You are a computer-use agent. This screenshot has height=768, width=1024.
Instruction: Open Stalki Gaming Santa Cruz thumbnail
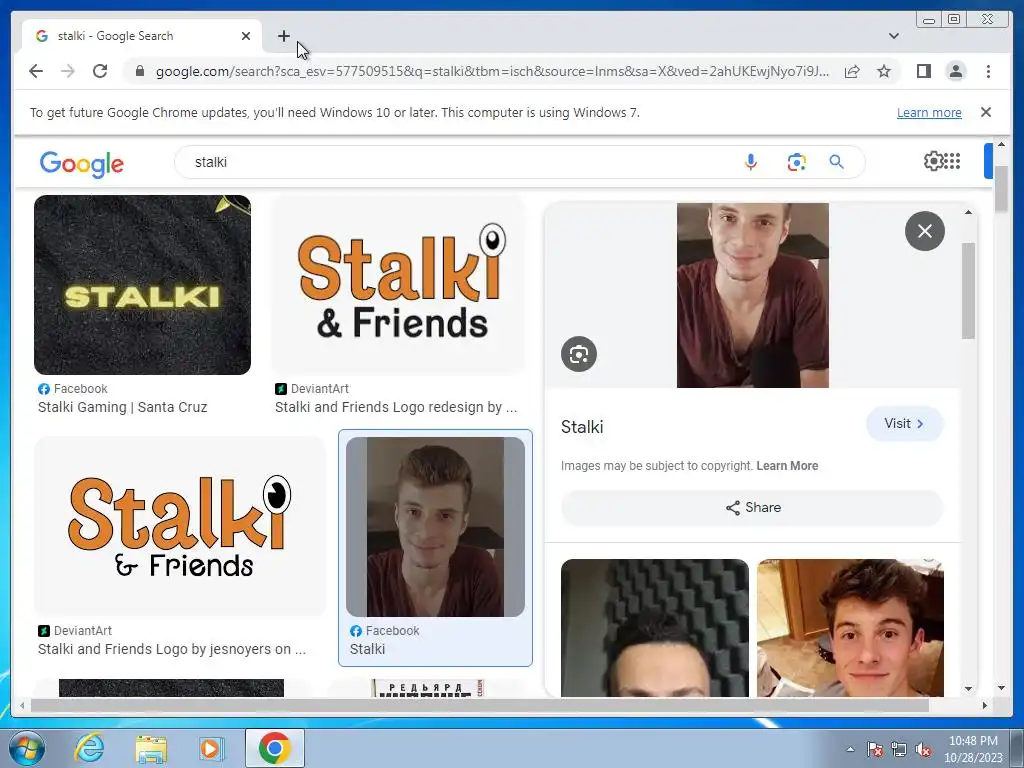pyautogui.click(x=142, y=285)
